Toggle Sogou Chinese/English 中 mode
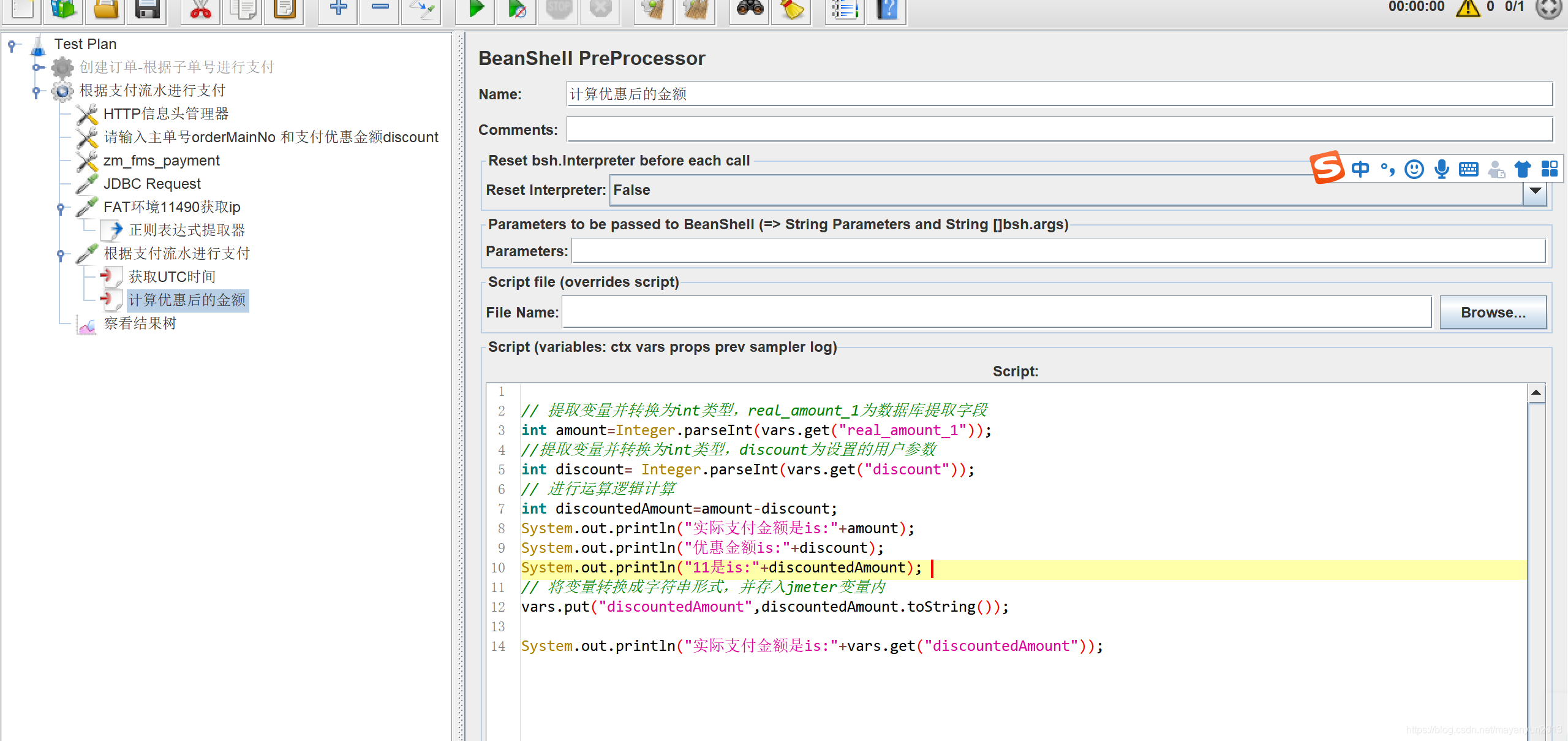Viewport: 1568px width, 741px height. [x=1360, y=169]
